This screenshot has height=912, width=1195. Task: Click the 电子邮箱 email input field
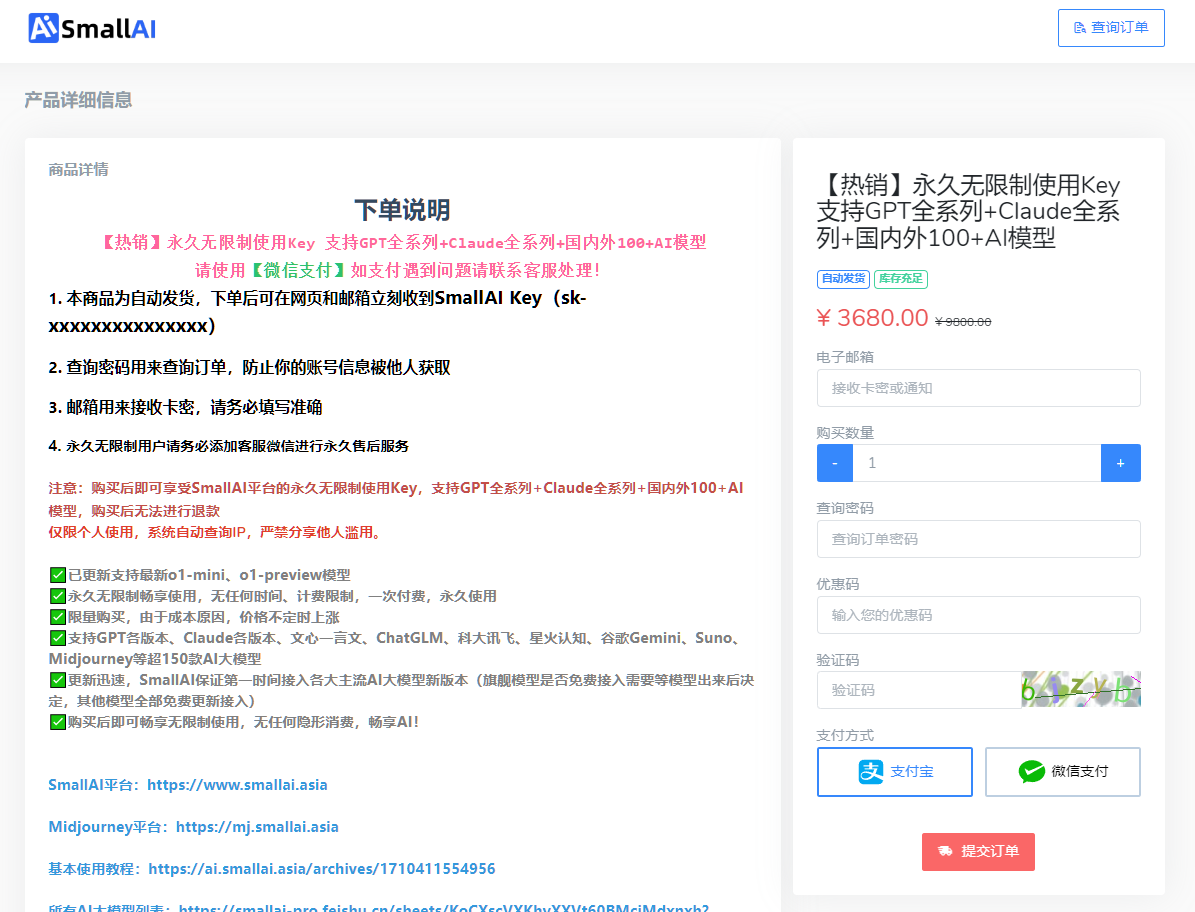(x=978, y=388)
